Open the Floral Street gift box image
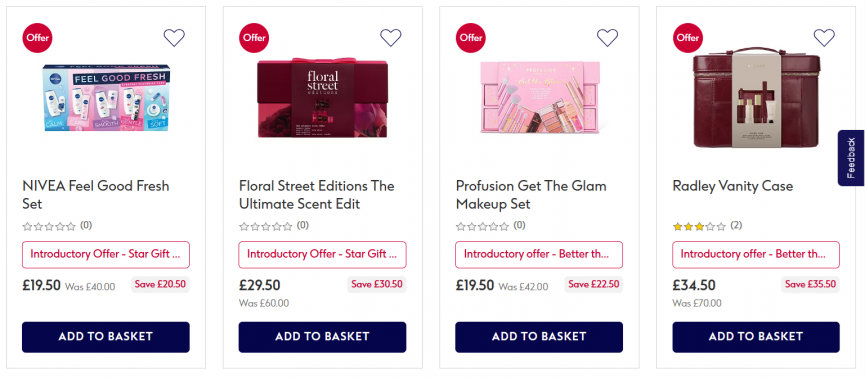The height and width of the screenshot is (378, 865). (x=322, y=98)
